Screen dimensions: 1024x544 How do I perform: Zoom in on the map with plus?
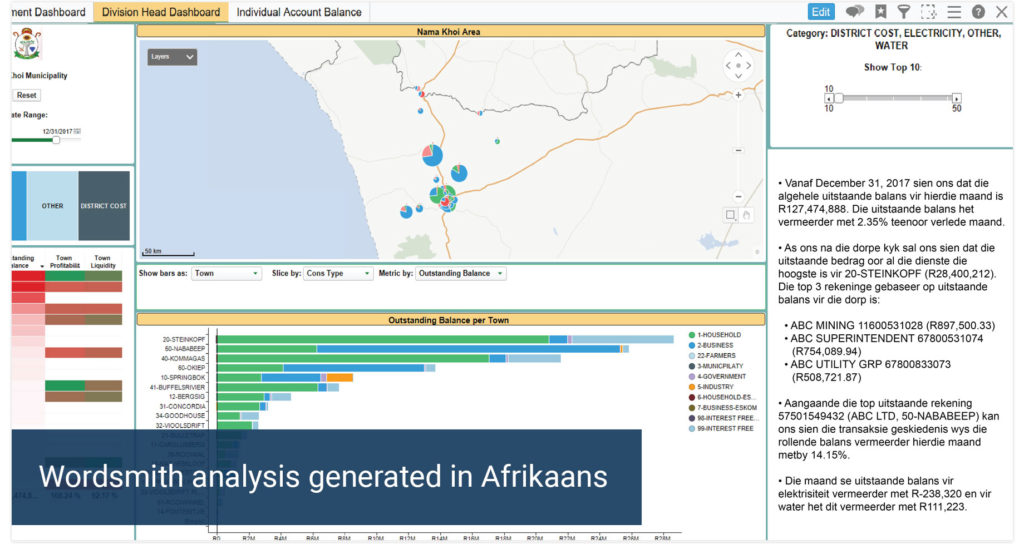pyautogui.click(x=739, y=95)
